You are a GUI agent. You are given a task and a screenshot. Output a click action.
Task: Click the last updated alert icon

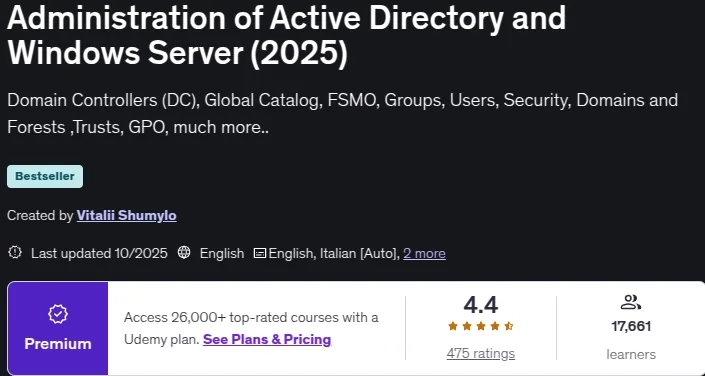point(15,253)
